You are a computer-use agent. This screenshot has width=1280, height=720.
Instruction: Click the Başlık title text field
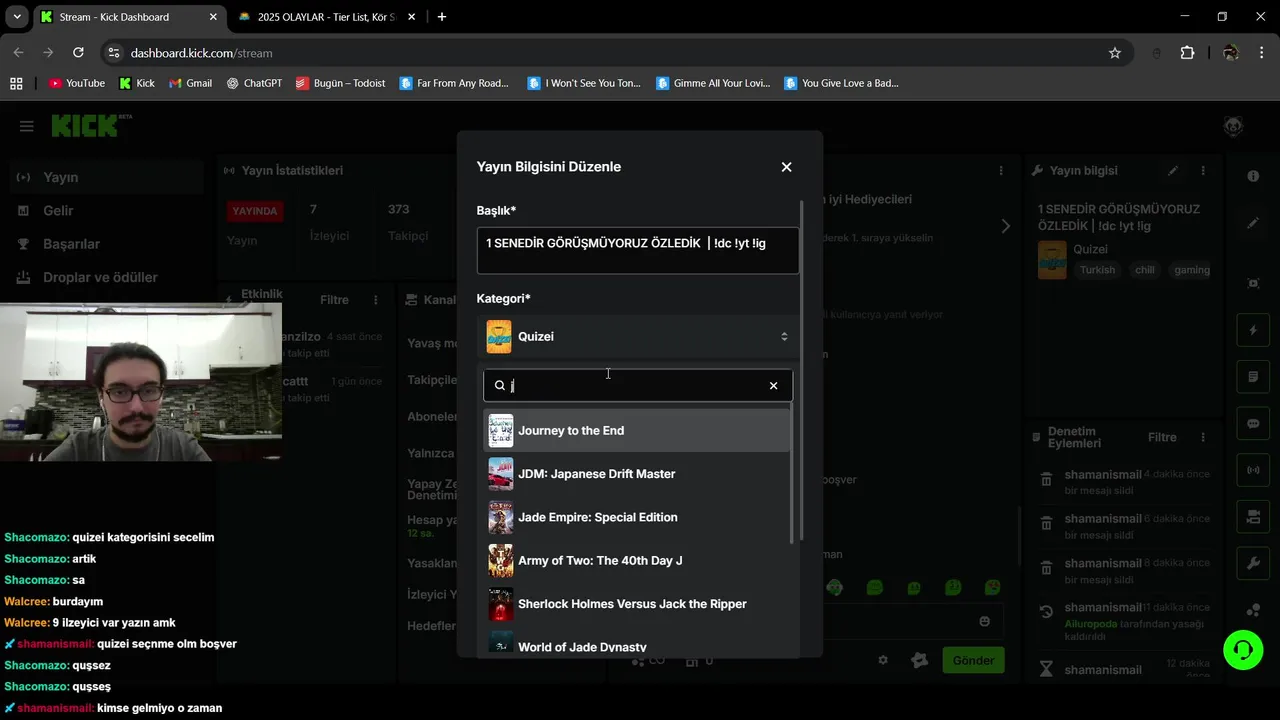point(638,250)
